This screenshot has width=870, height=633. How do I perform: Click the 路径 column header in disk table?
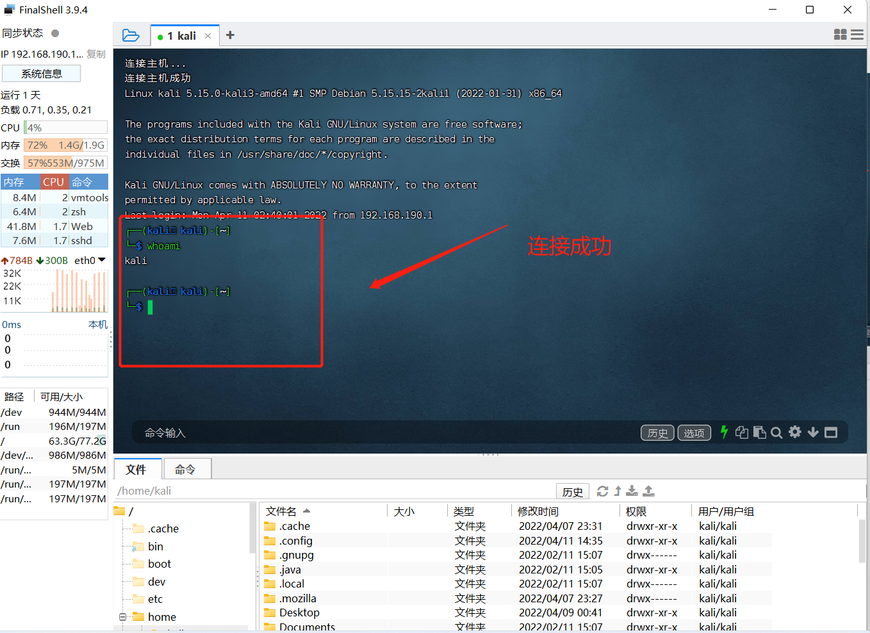click(15, 397)
